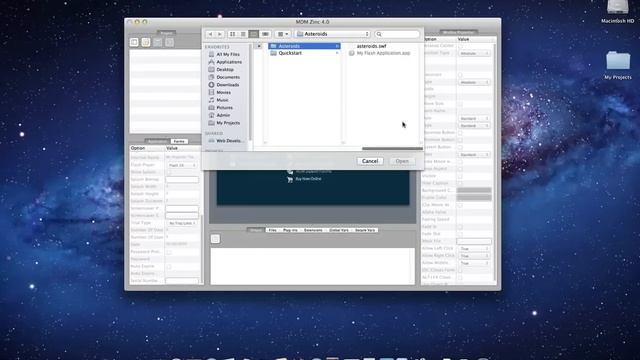Go to Desktop in sidebar
640x360 pixels.
221,70
